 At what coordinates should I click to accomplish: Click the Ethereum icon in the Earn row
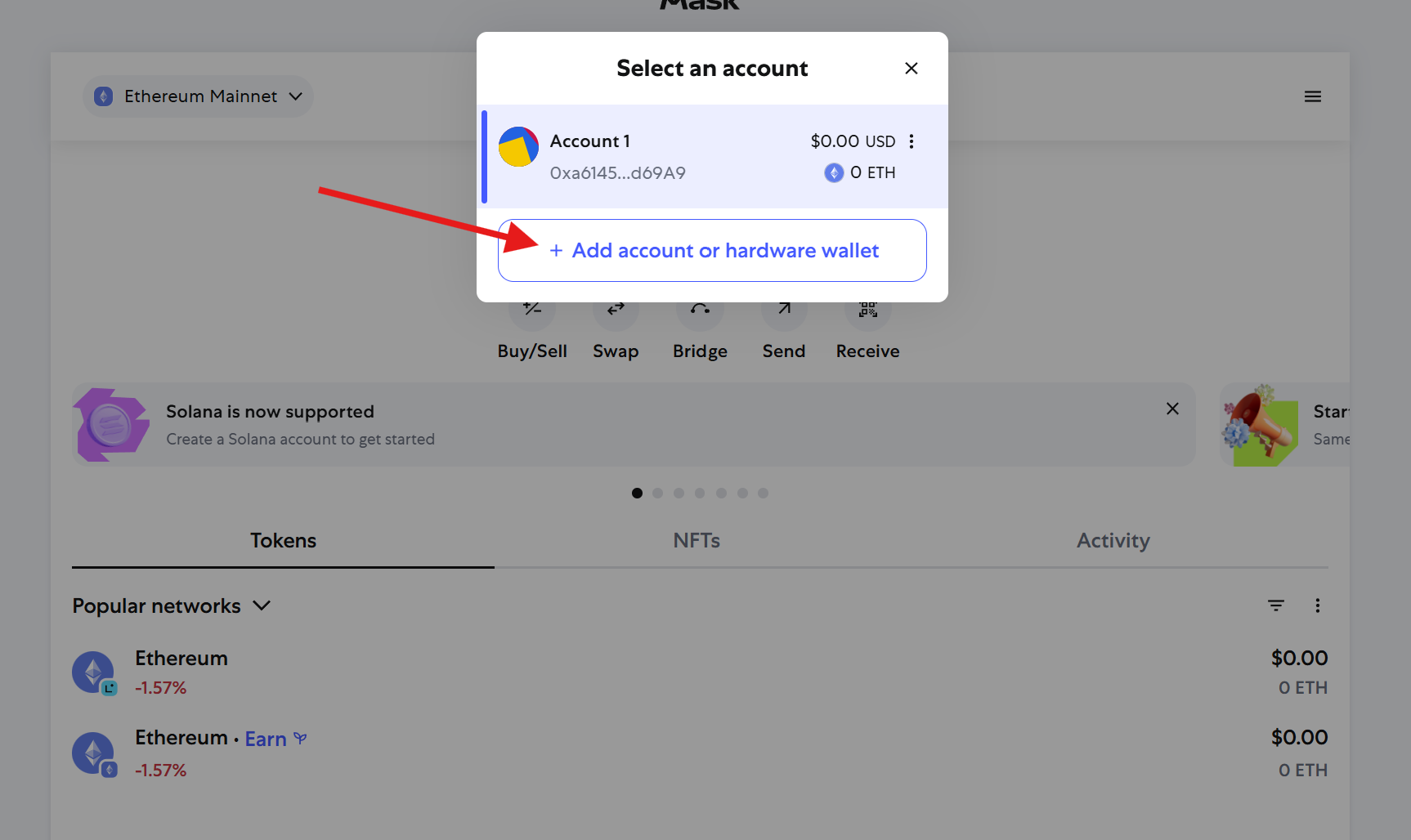(x=93, y=753)
